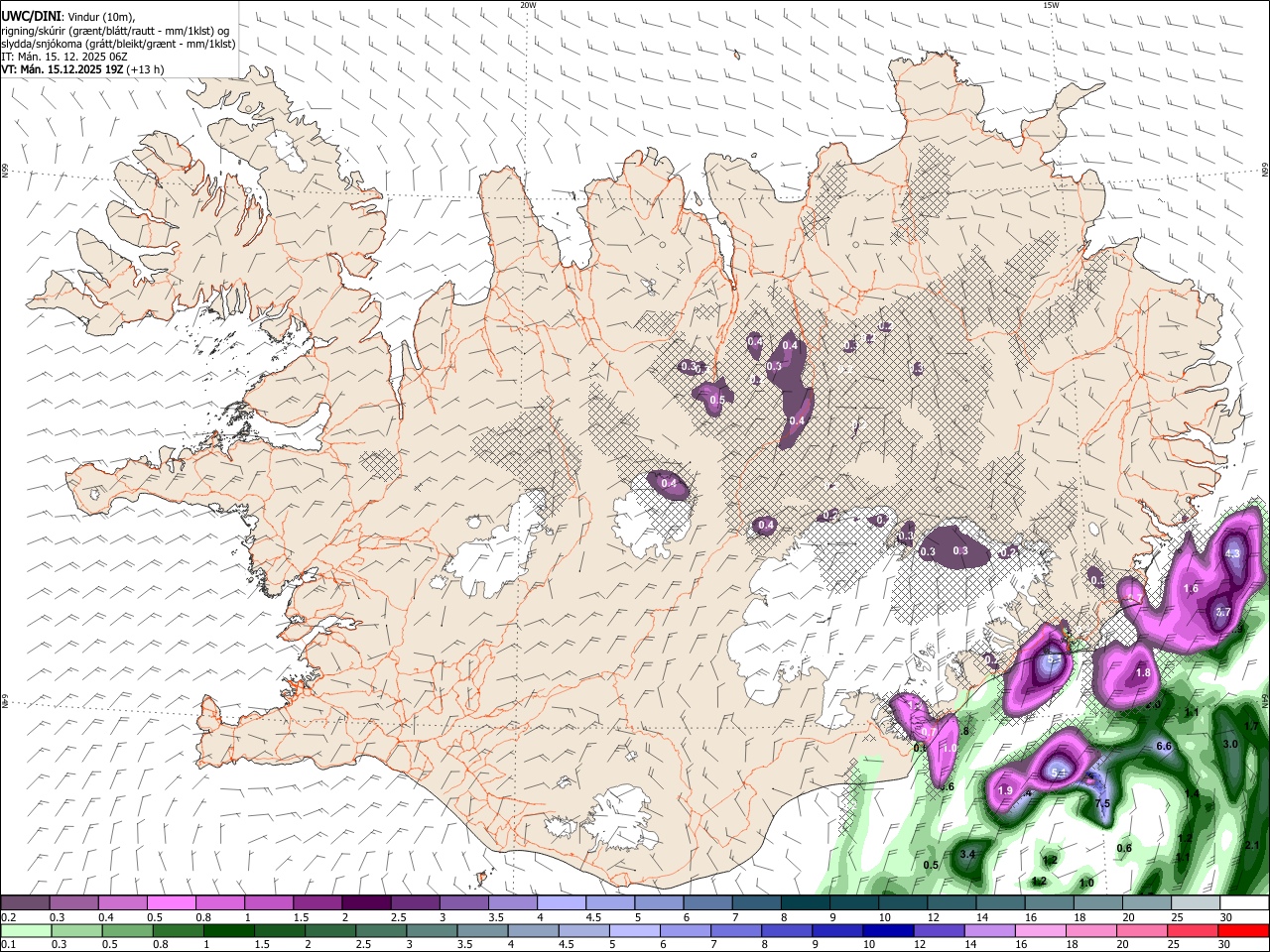Click the 20W longitude label
Image resolution: width=1270 pixels, height=952 pixels.
click(528, 5)
